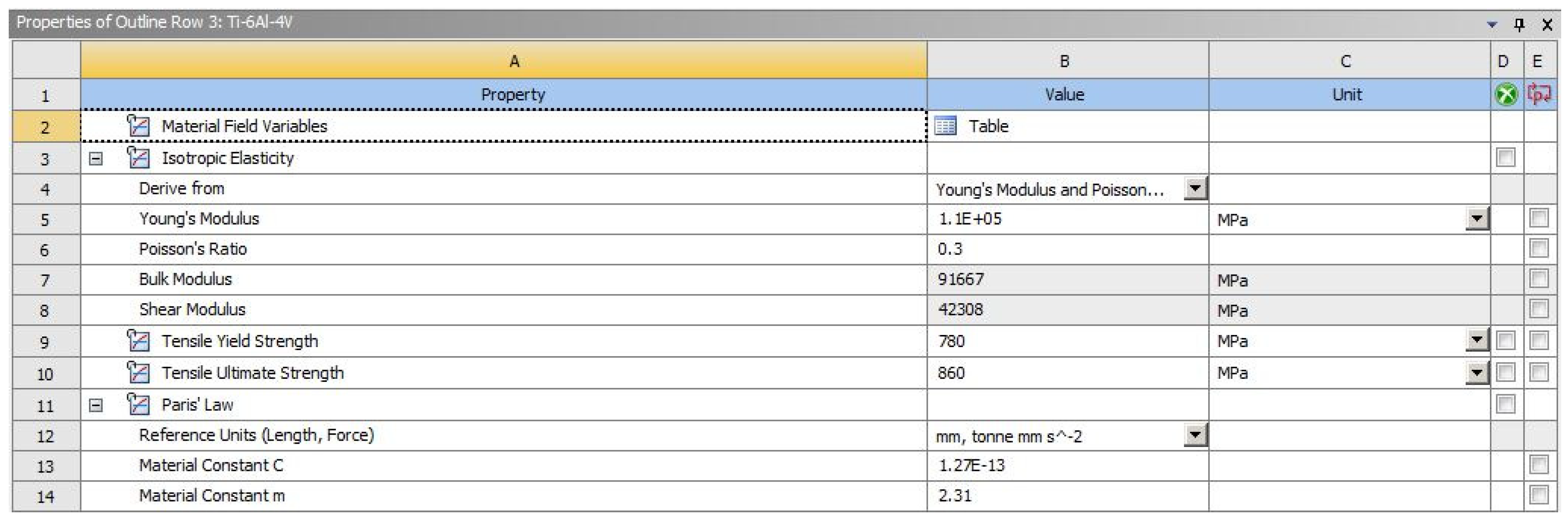Image resolution: width=1568 pixels, height=521 pixels.
Task: Enable parameter checkbox for Young's Modulus
Action: point(1539,218)
